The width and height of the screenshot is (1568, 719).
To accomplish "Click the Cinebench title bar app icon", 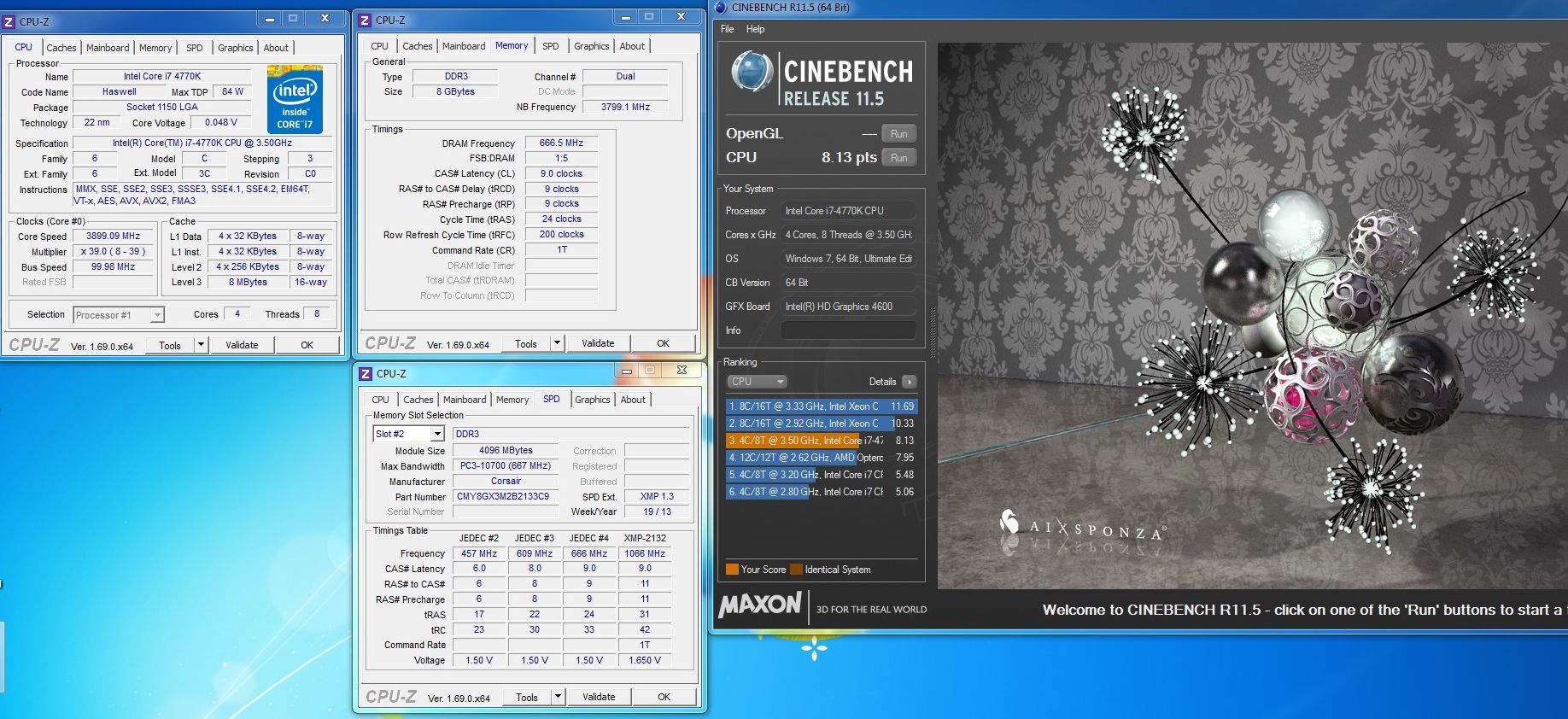I will (721, 8).
